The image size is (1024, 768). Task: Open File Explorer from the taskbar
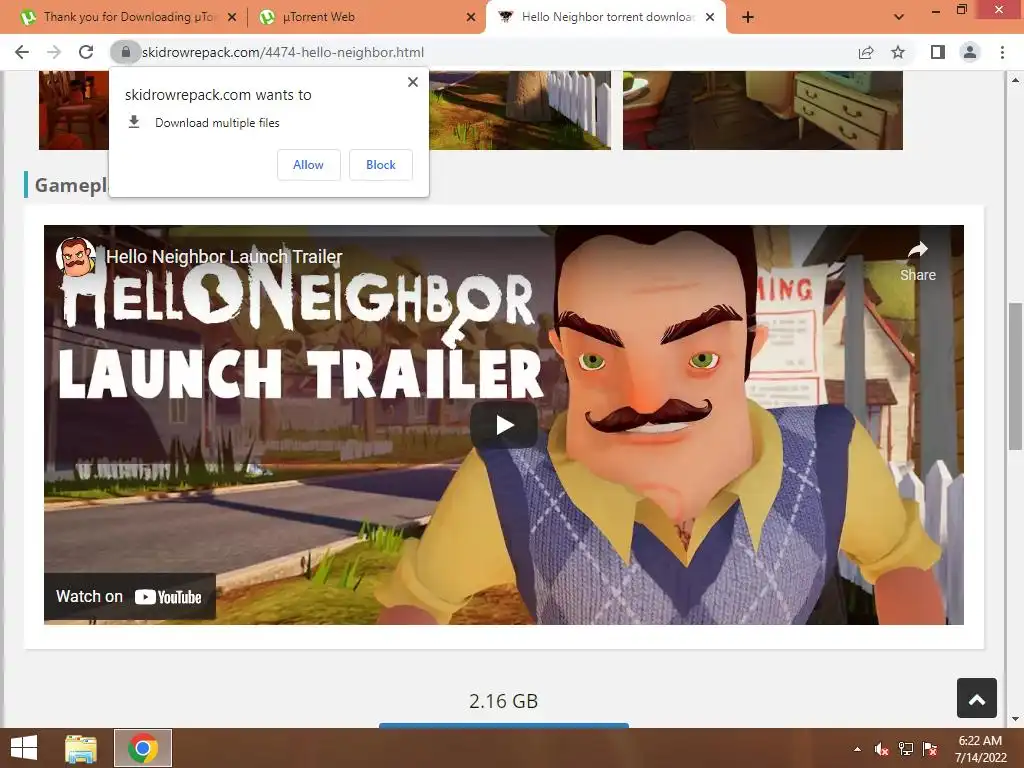(x=81, y=748)
